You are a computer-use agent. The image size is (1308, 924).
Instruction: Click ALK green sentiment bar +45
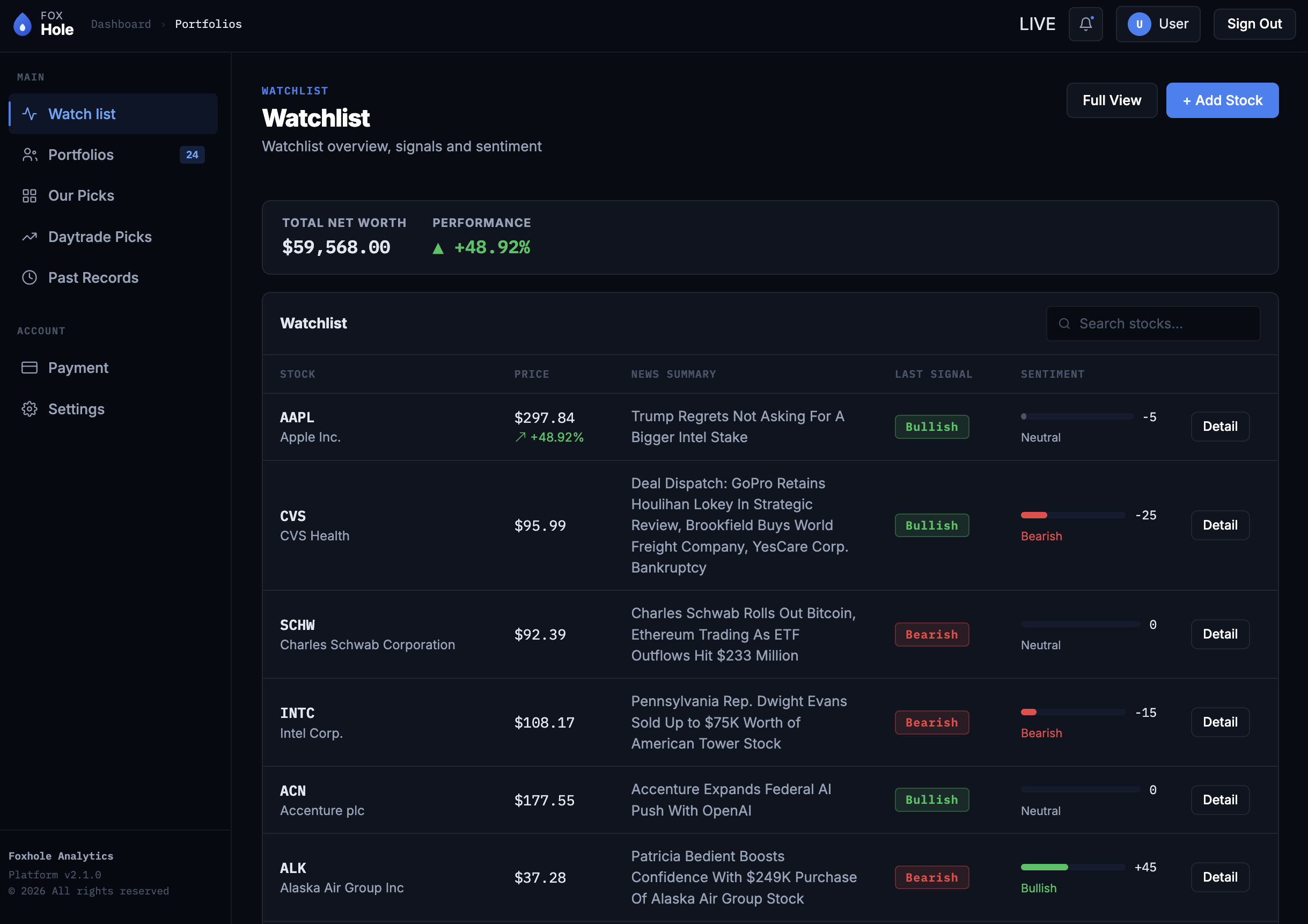click(1074, 867)
